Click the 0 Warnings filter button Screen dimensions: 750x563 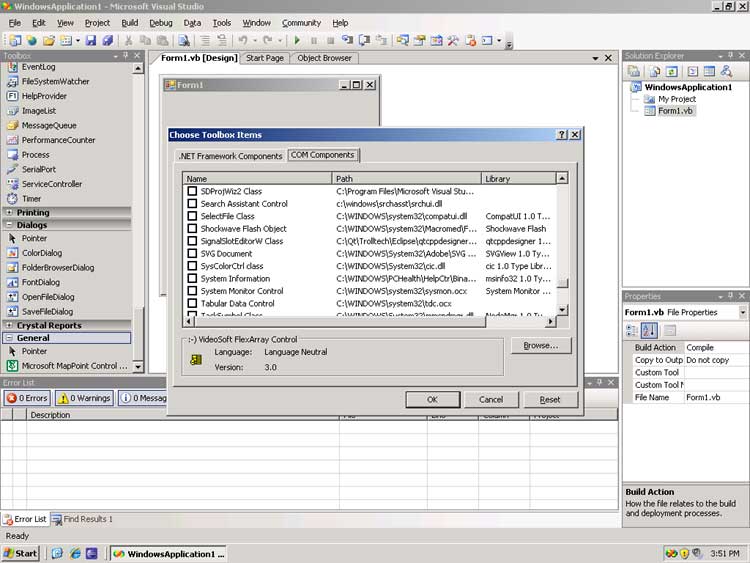click(x=85, y=398)
